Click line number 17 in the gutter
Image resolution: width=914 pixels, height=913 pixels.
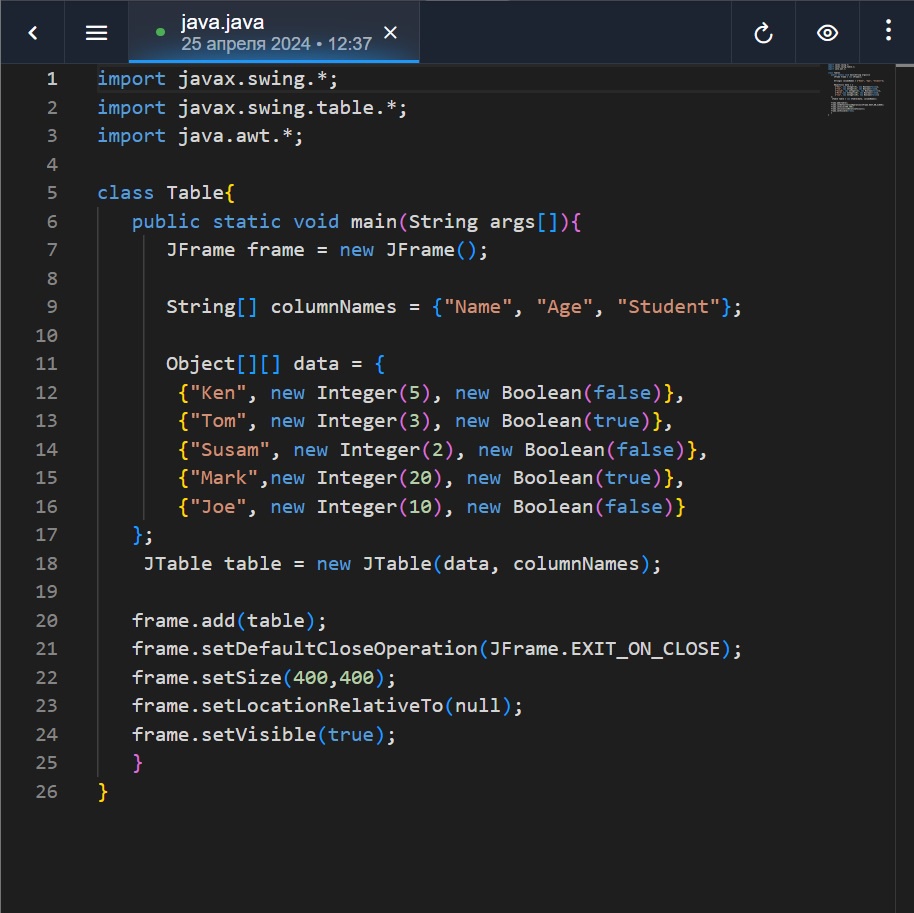tap(47, 535)
